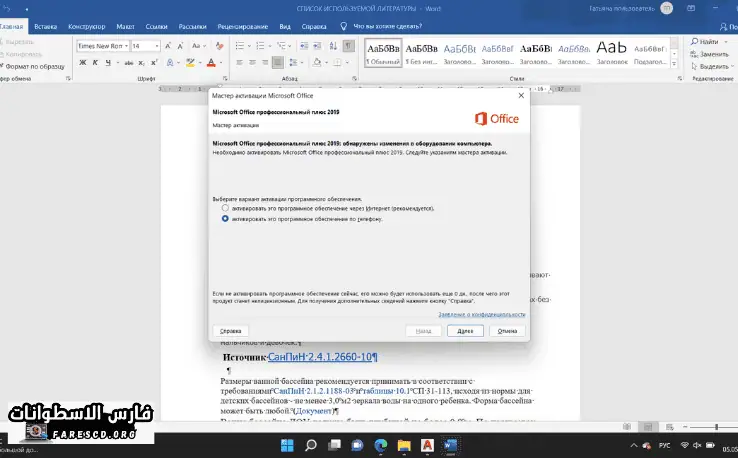The height and width of the screenshot is (458, 738).
Task: Open the privacy statement link
Action: tap(481, 313)
